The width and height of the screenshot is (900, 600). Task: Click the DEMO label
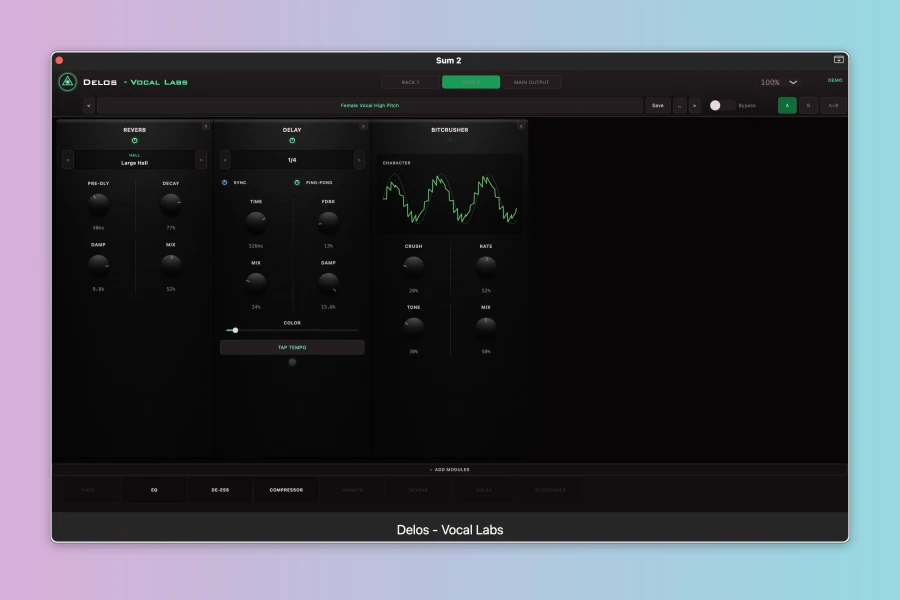click(835, 80)
